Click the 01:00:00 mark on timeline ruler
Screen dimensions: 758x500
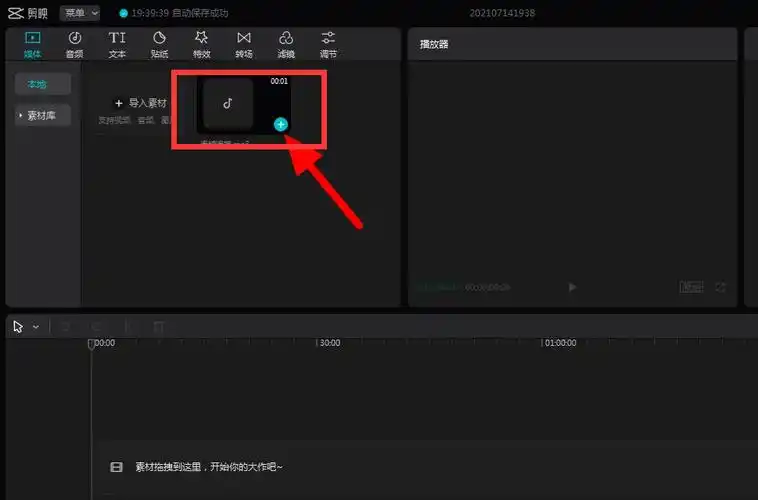click(560, 343)
